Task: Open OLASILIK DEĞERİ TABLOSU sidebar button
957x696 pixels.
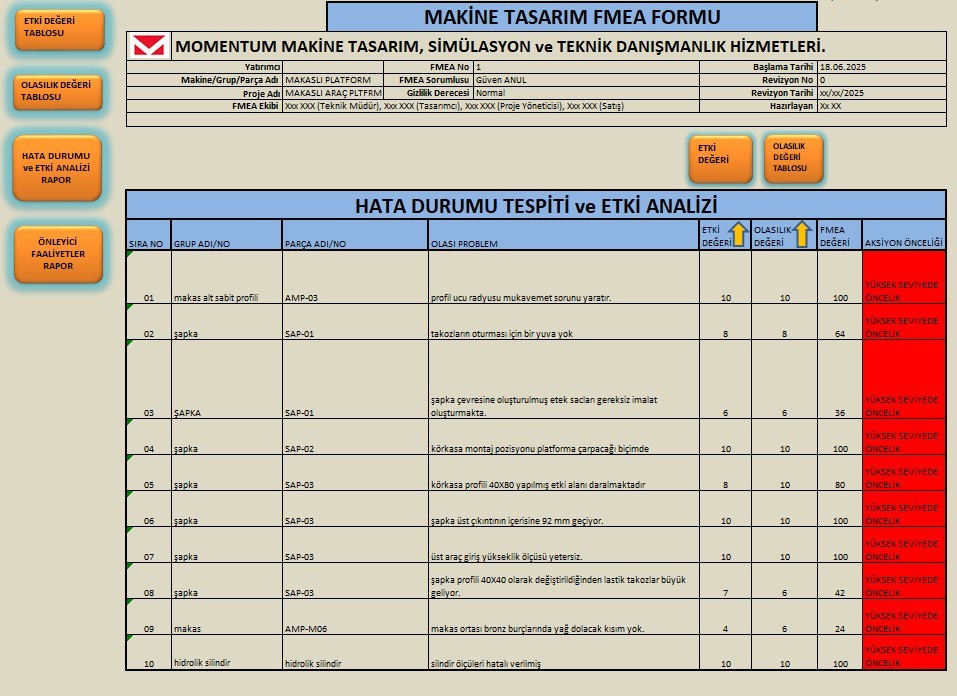Action: tap(58, 92)
